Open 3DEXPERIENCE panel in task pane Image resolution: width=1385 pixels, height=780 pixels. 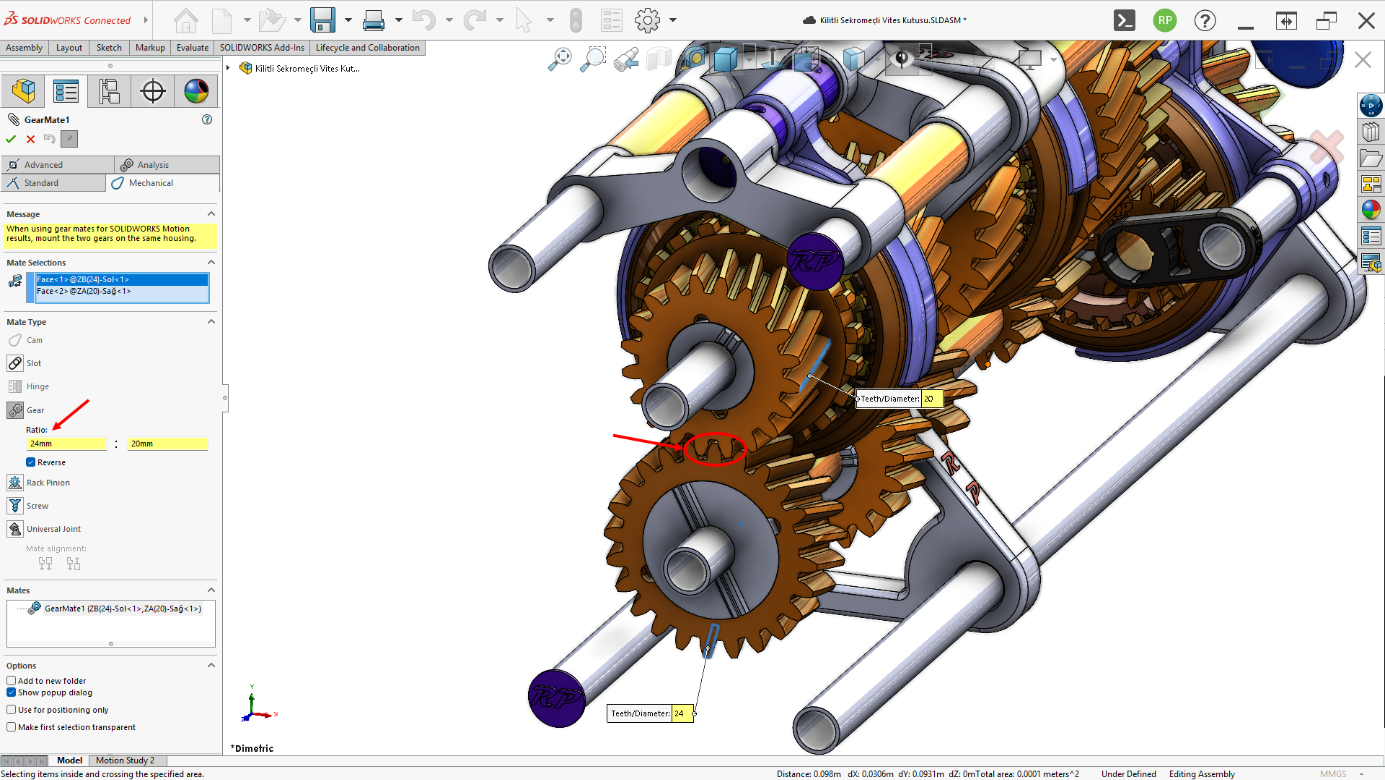tap(1370, 105)
